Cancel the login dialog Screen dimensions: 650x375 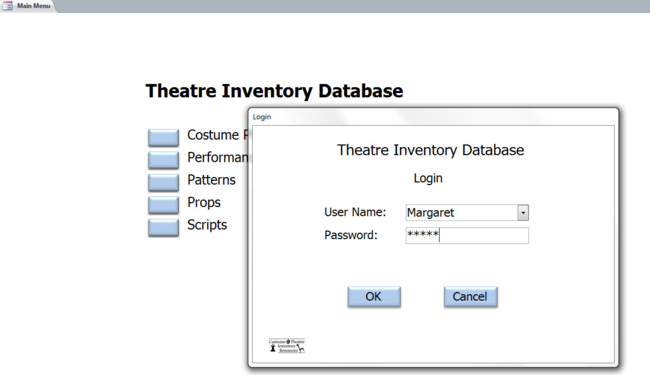[471, 297]
